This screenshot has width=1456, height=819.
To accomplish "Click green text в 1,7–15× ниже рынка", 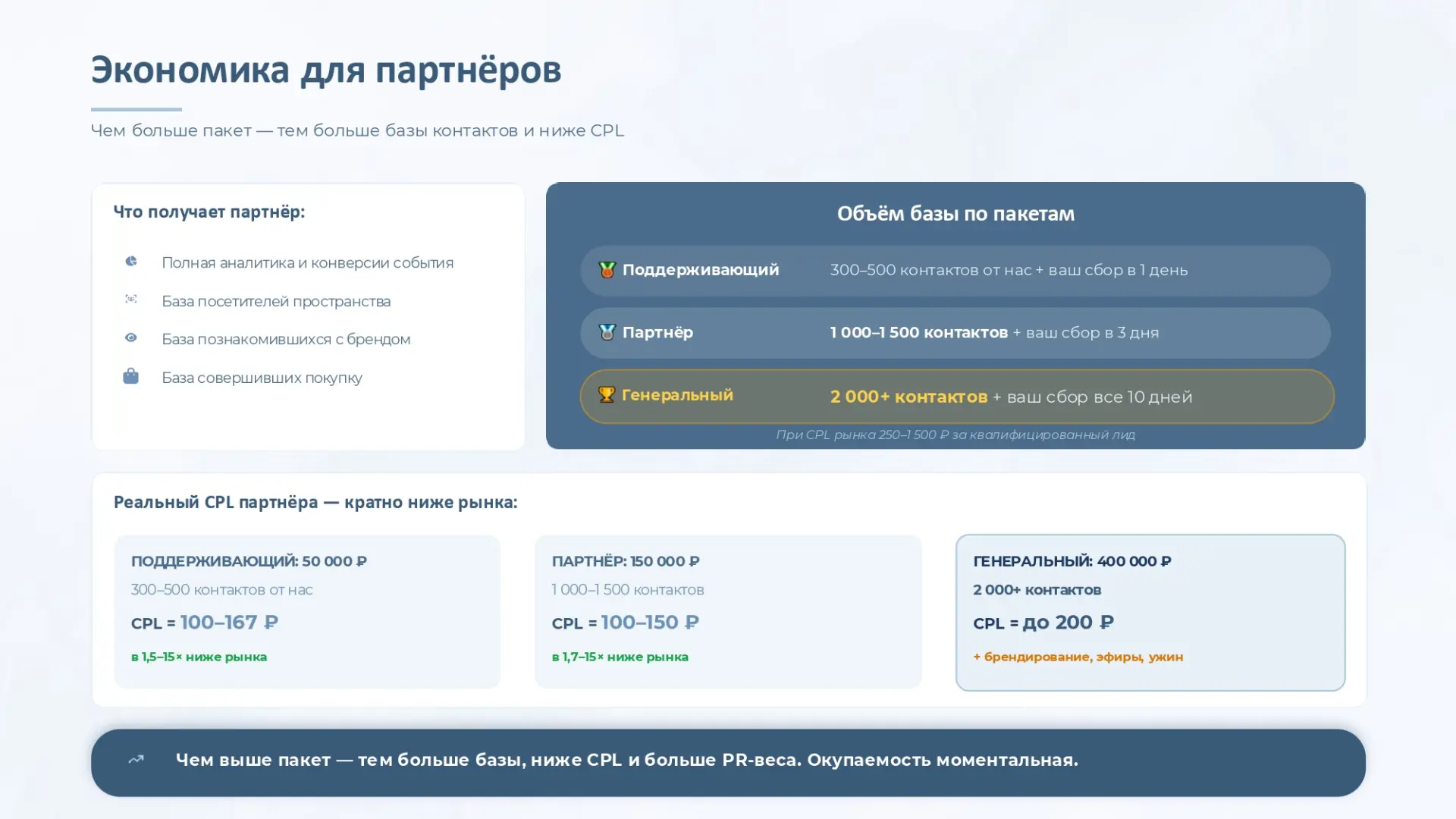I will 620,657.
